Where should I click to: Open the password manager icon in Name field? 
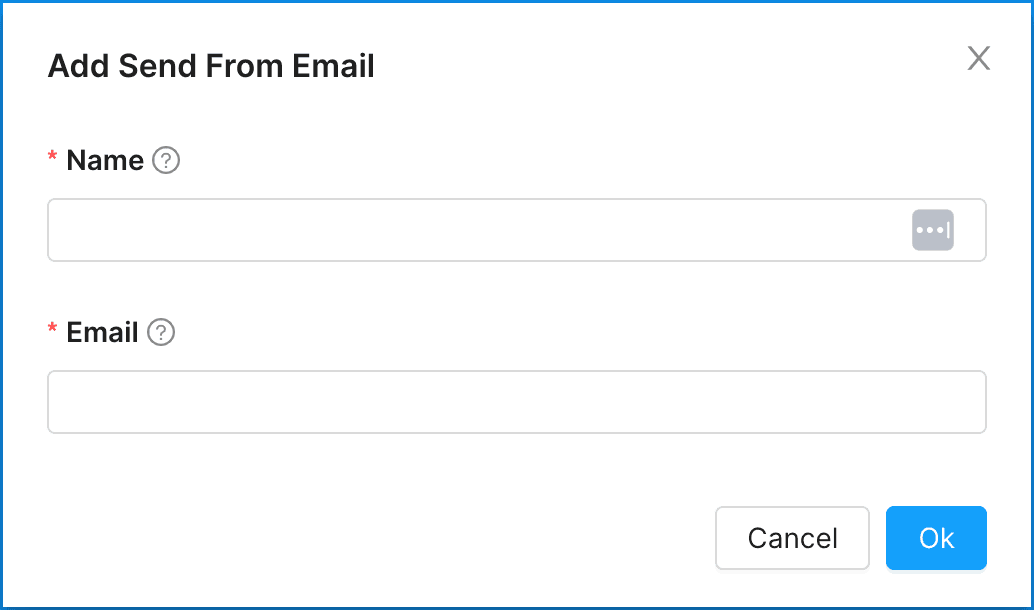932,230
